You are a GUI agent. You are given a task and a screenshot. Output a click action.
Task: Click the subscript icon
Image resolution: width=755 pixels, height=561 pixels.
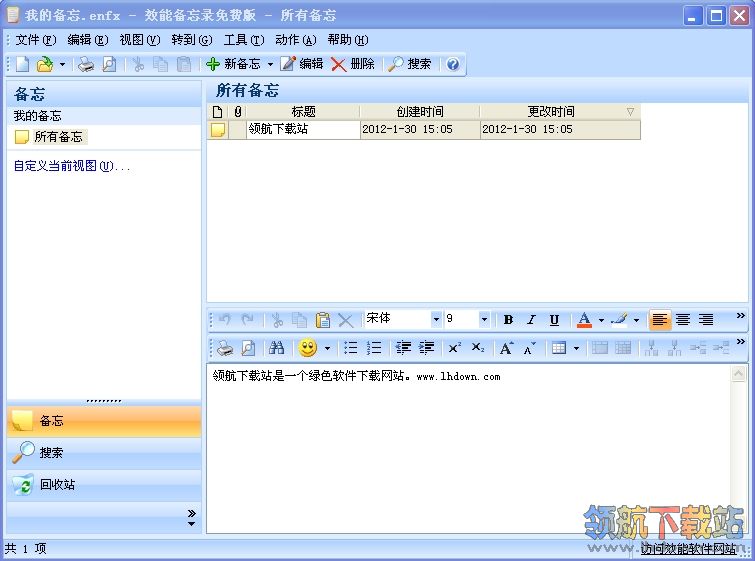point(478,348)
